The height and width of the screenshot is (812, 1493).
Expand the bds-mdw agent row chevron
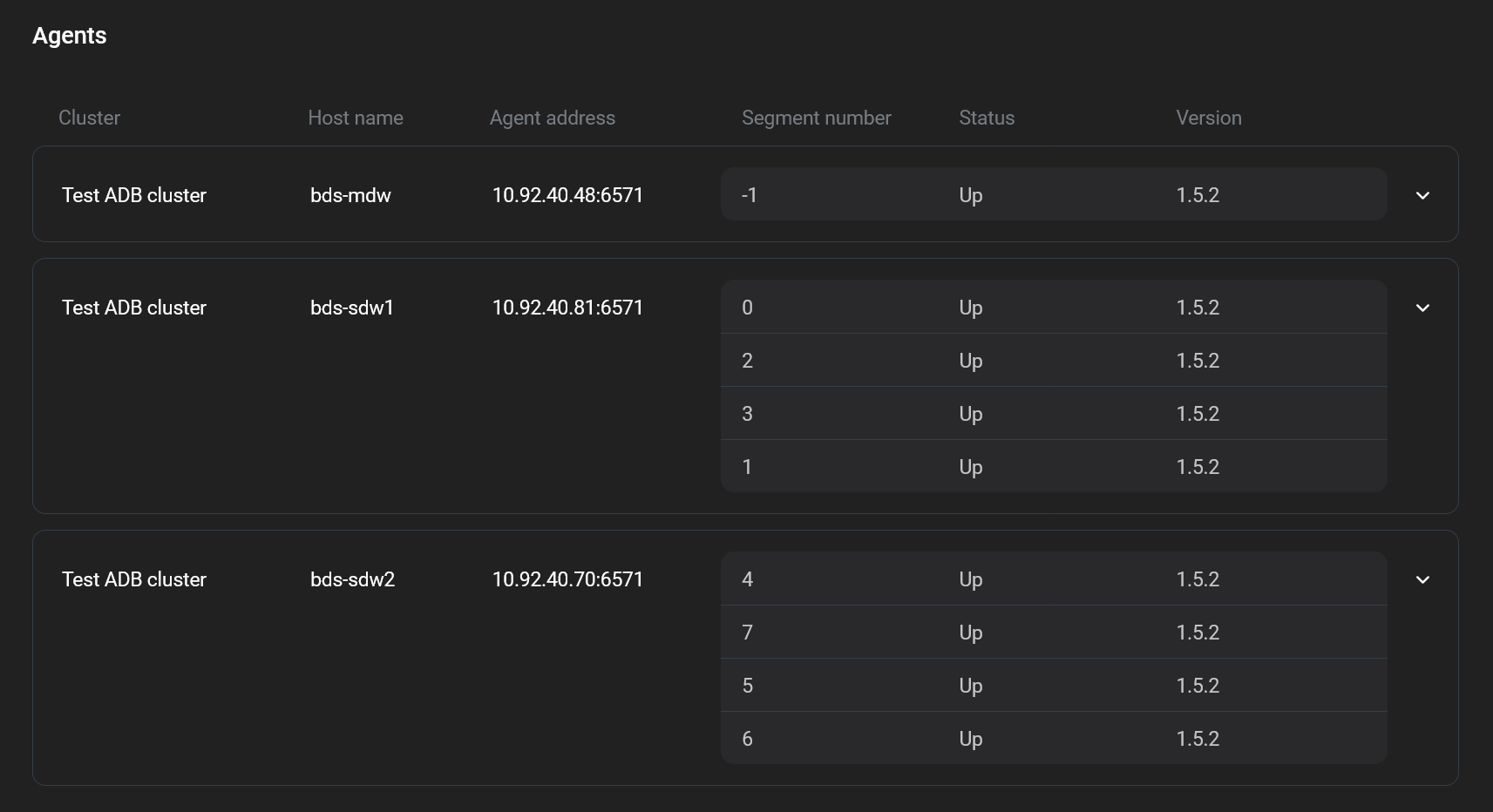click(x=1422, y=195)
